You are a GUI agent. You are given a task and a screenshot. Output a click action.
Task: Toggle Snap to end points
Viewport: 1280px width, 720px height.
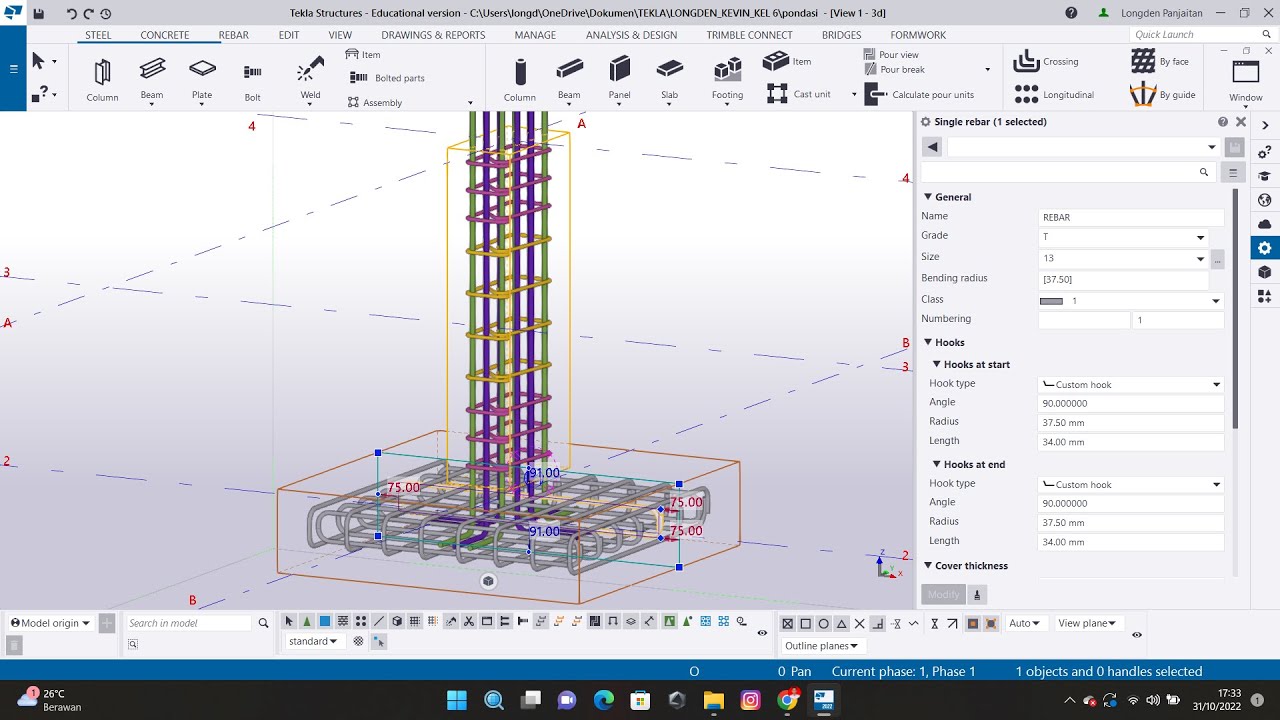click(x=805, y=623)
